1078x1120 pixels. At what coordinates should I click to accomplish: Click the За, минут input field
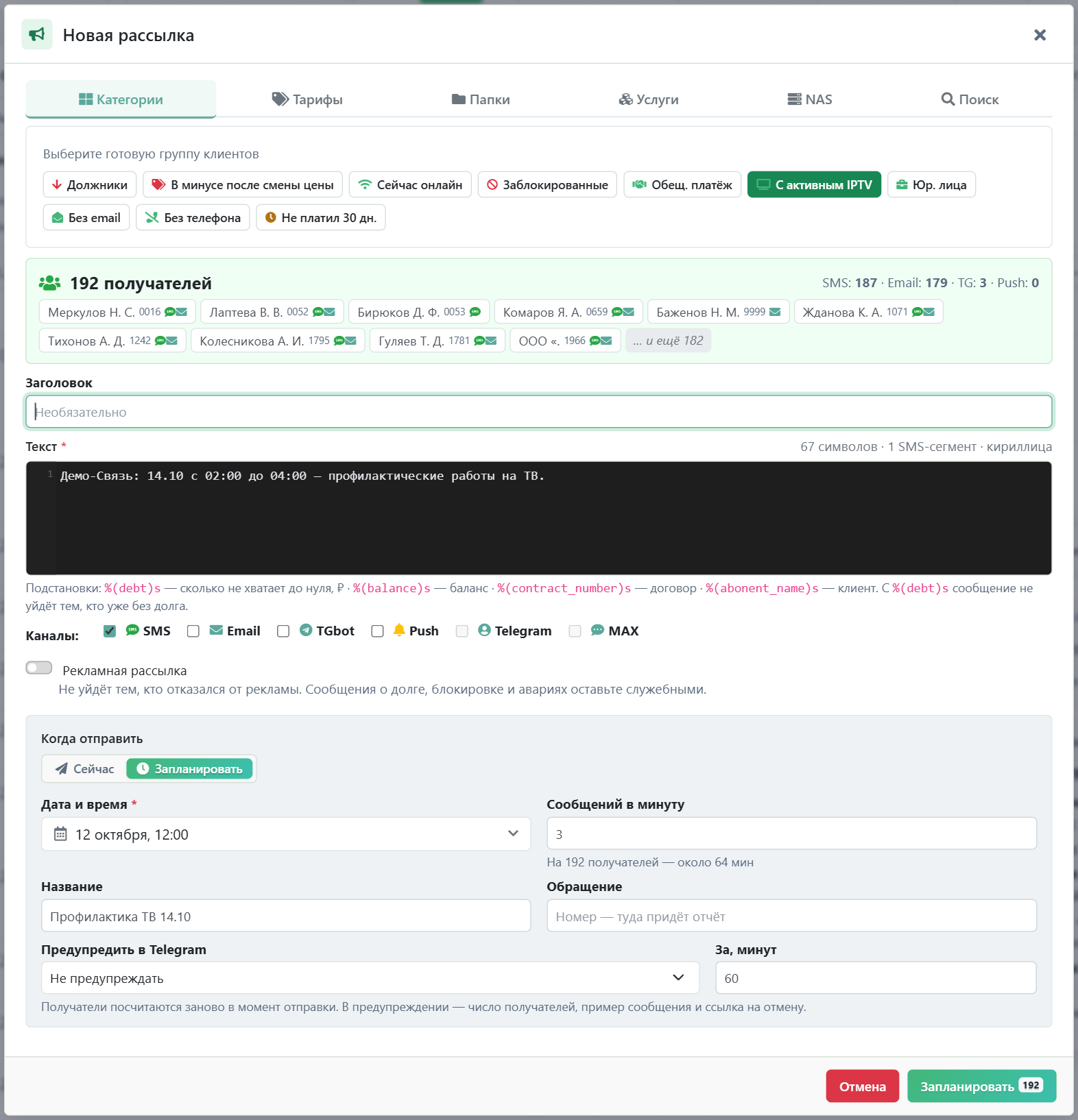tap(876, 978)
